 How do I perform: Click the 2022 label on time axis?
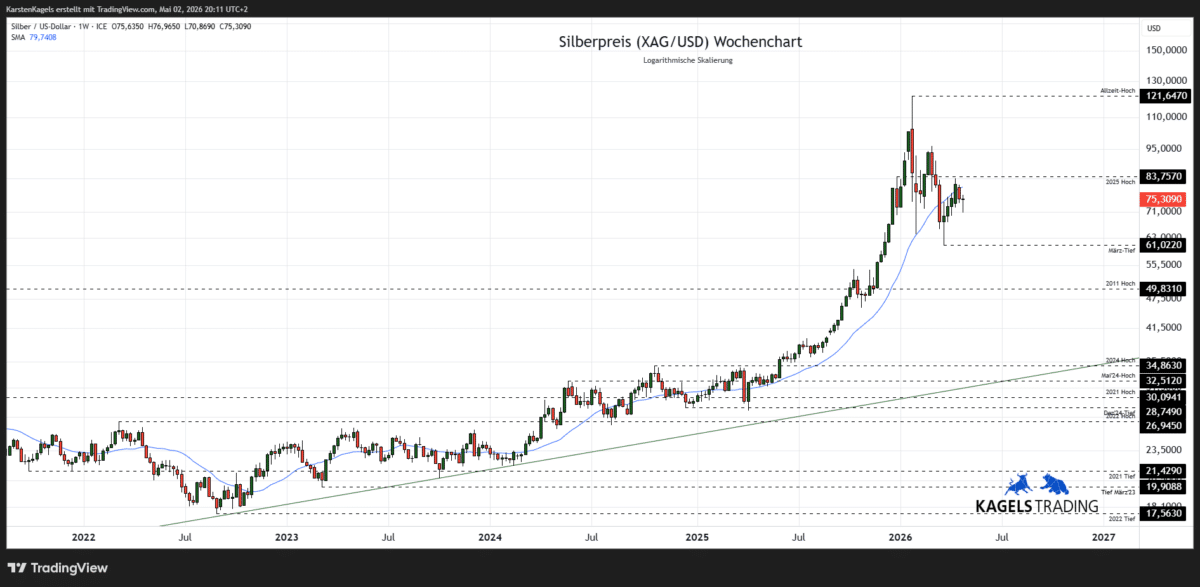(83, 537)
